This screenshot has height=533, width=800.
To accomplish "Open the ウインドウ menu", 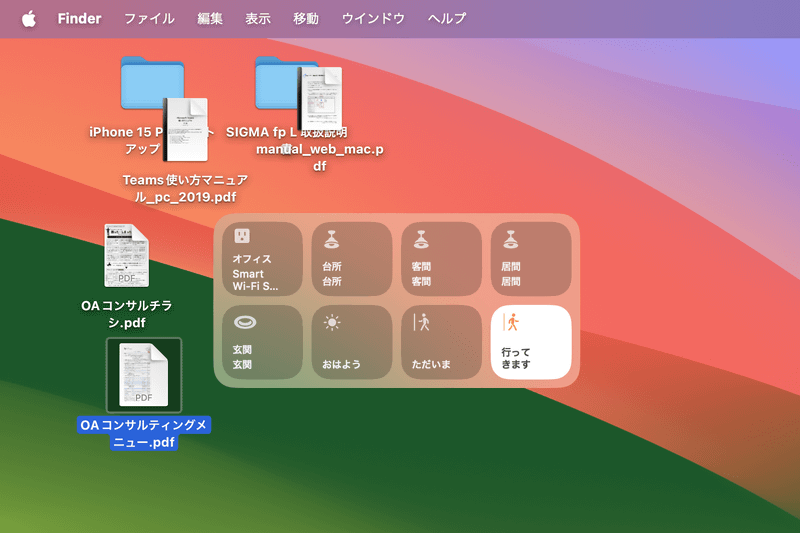I will [373, 19].
